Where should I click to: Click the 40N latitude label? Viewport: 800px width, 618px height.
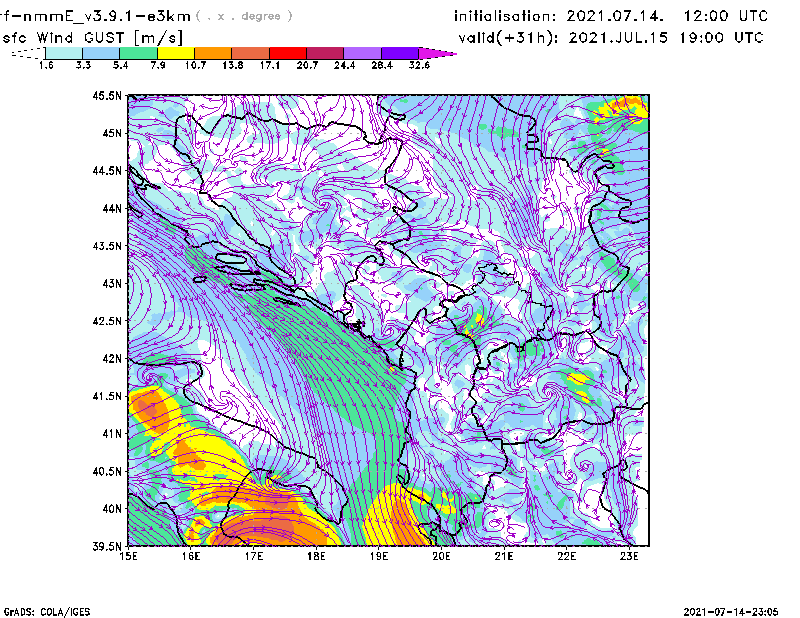(112, 509)
